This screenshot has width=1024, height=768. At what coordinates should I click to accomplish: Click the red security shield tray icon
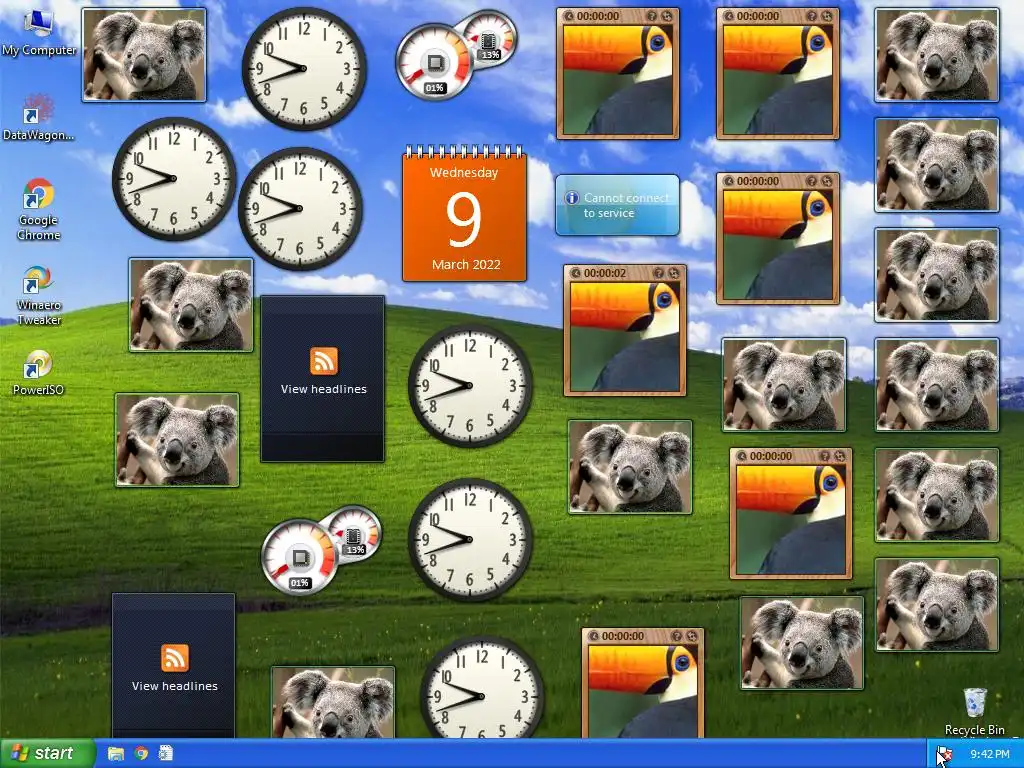tap(944, 754)
